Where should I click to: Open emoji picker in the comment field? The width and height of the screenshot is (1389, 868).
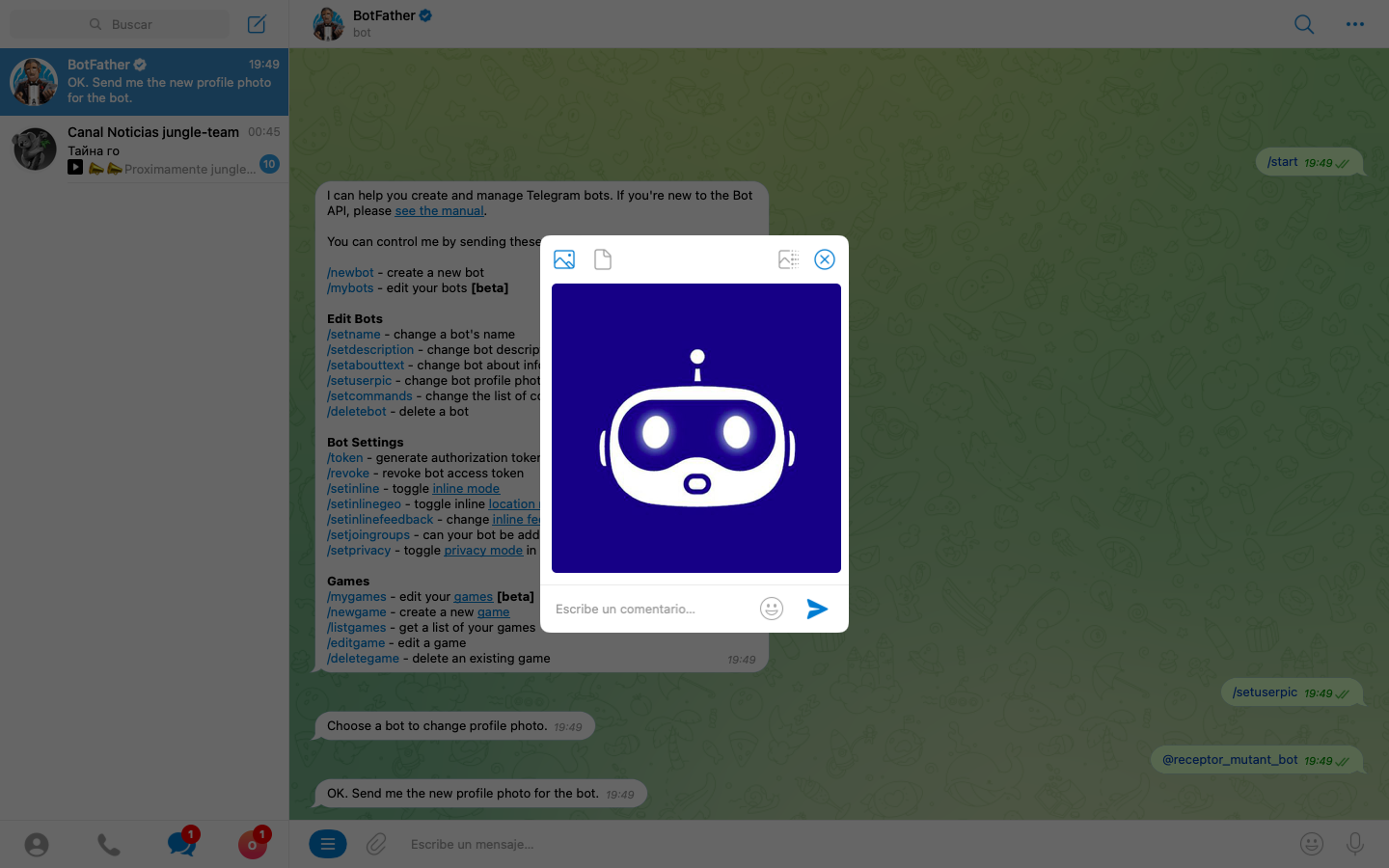771,609
